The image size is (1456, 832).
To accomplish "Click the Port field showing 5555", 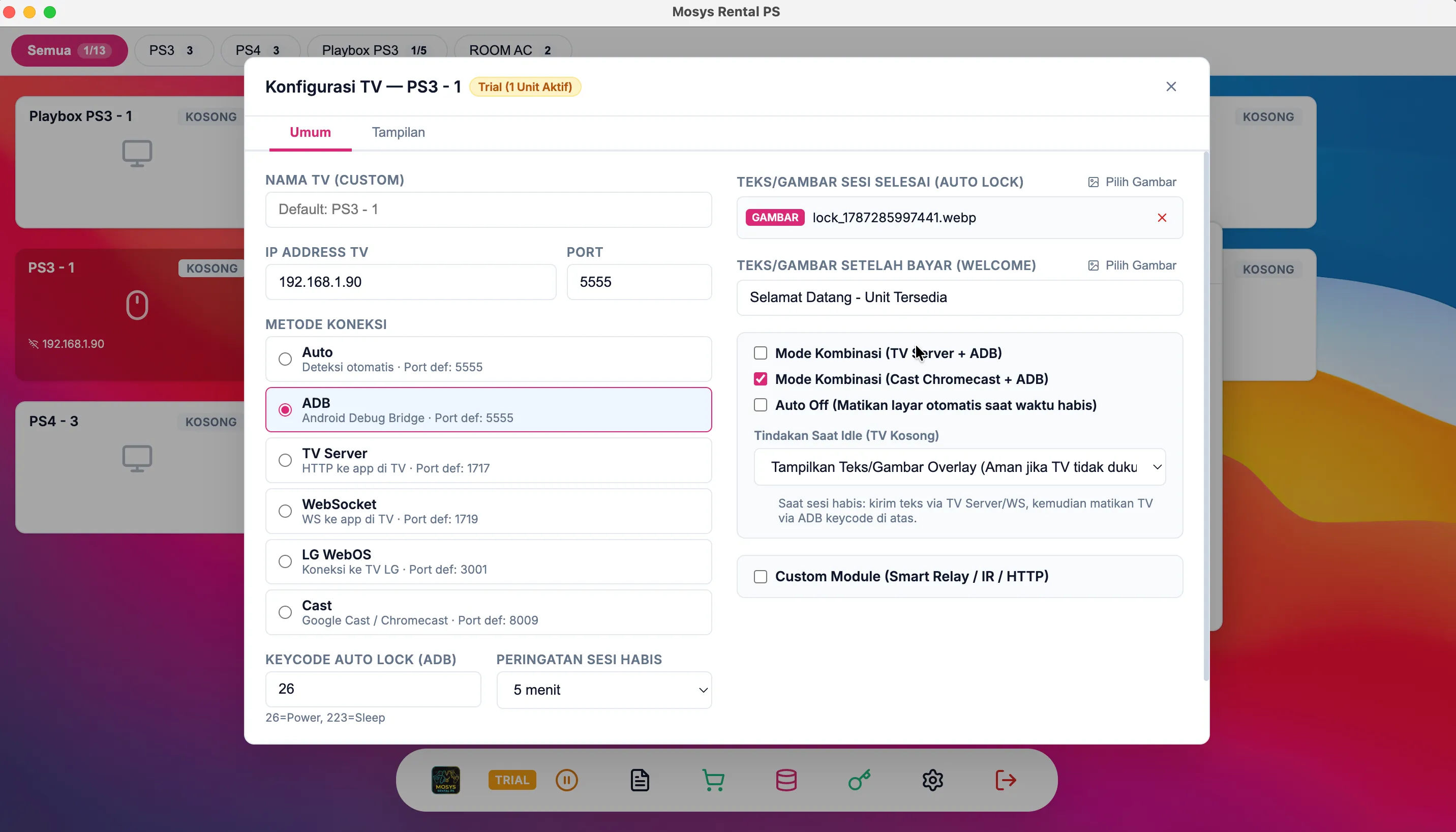I will 639,282.
